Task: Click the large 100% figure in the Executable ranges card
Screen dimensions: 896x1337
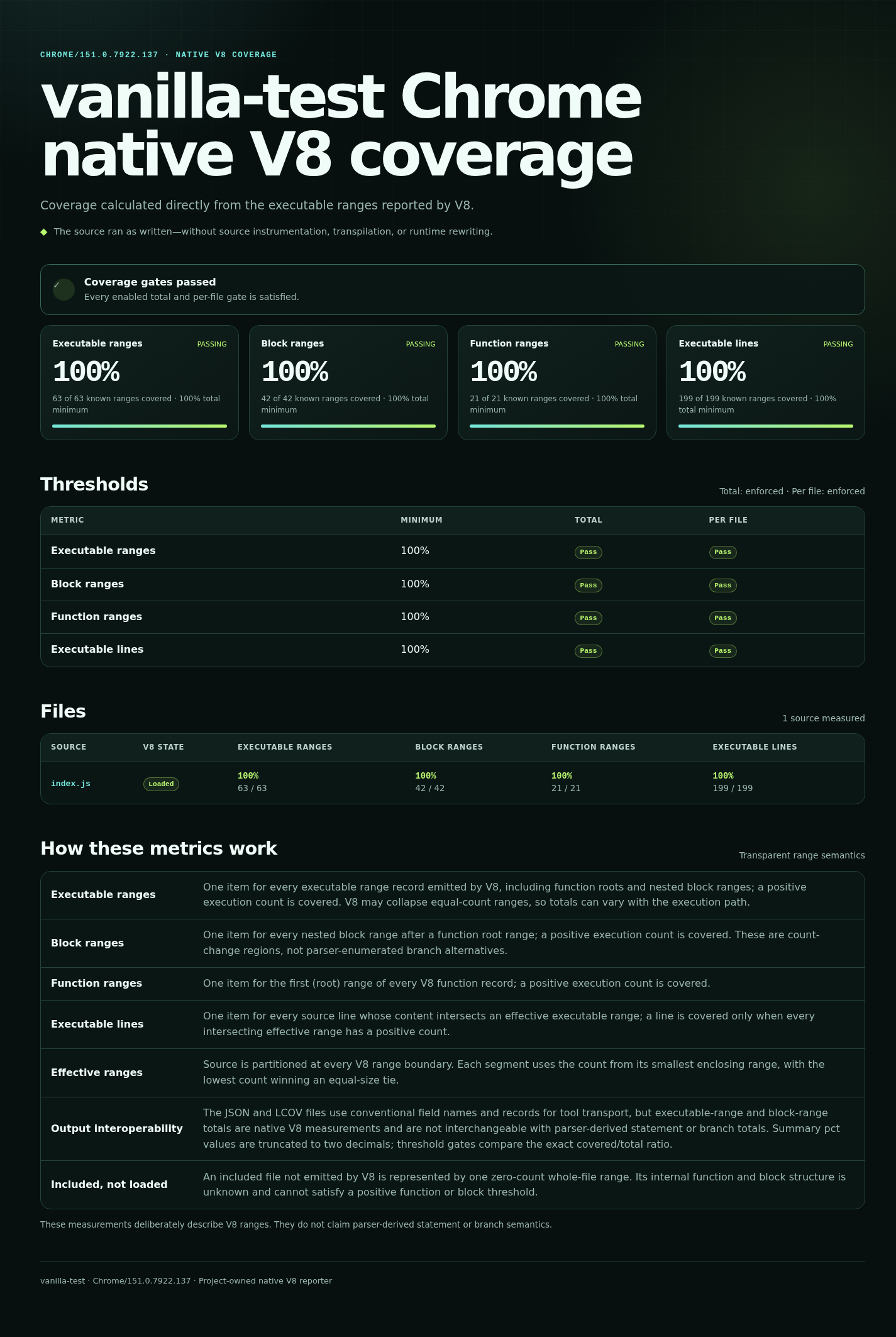Action: click(x=86, y=372)
